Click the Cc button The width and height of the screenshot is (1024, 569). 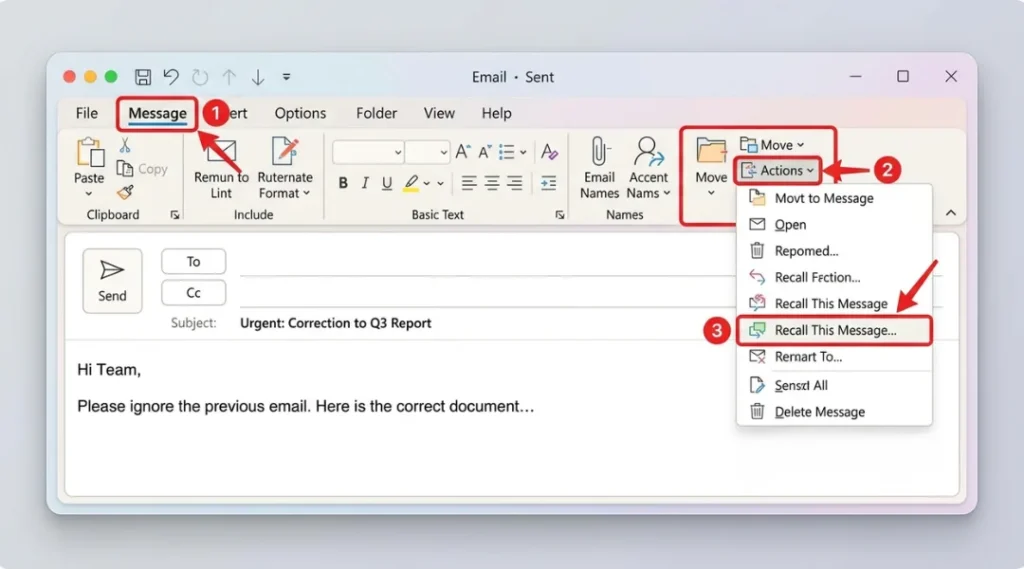[x=193, y=293]
